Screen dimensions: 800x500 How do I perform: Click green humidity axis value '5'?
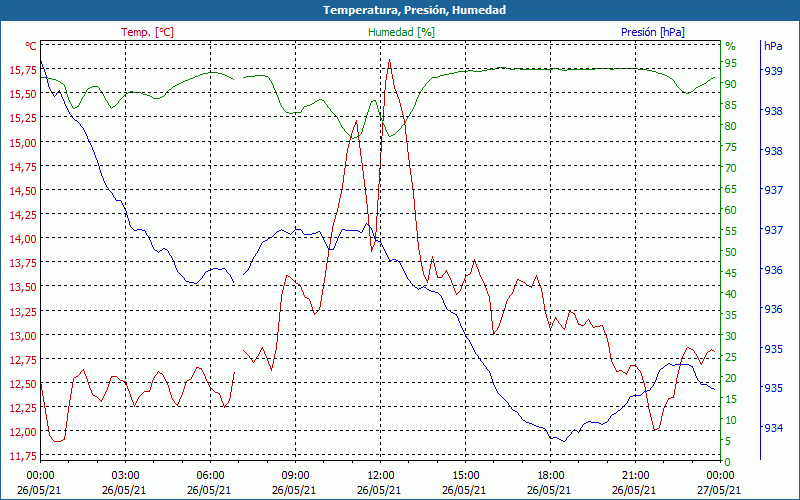tap(728, 441)
